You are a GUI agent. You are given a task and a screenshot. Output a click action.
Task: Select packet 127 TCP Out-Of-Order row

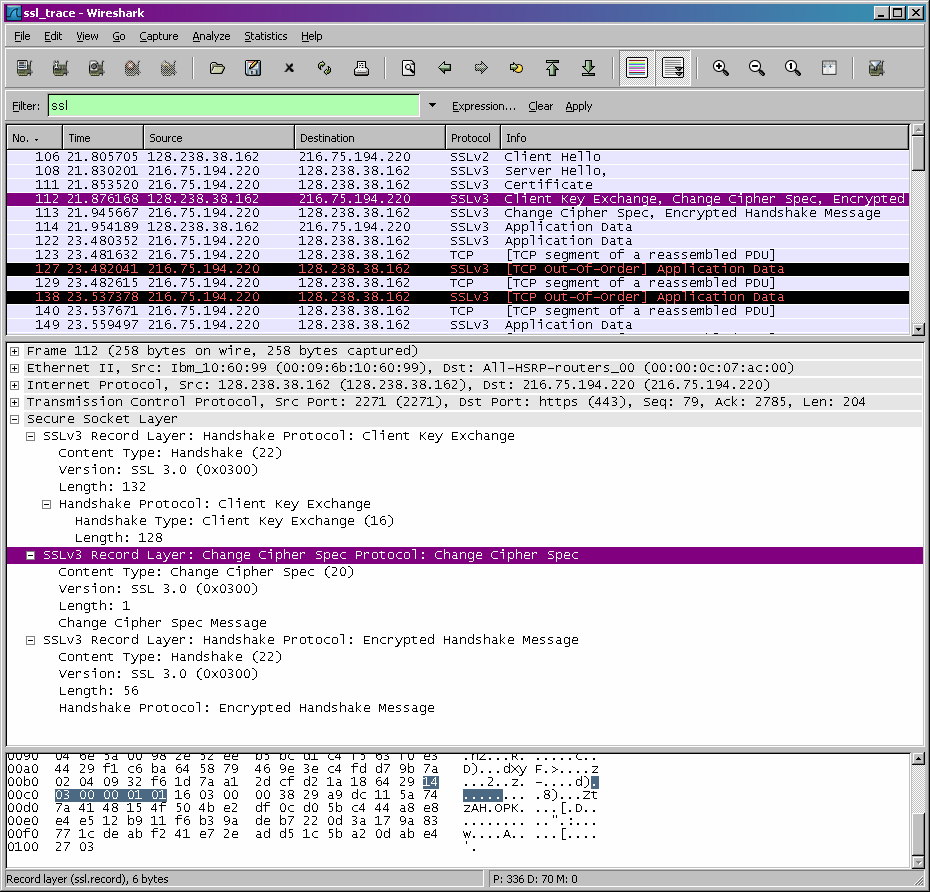point(457,269)
